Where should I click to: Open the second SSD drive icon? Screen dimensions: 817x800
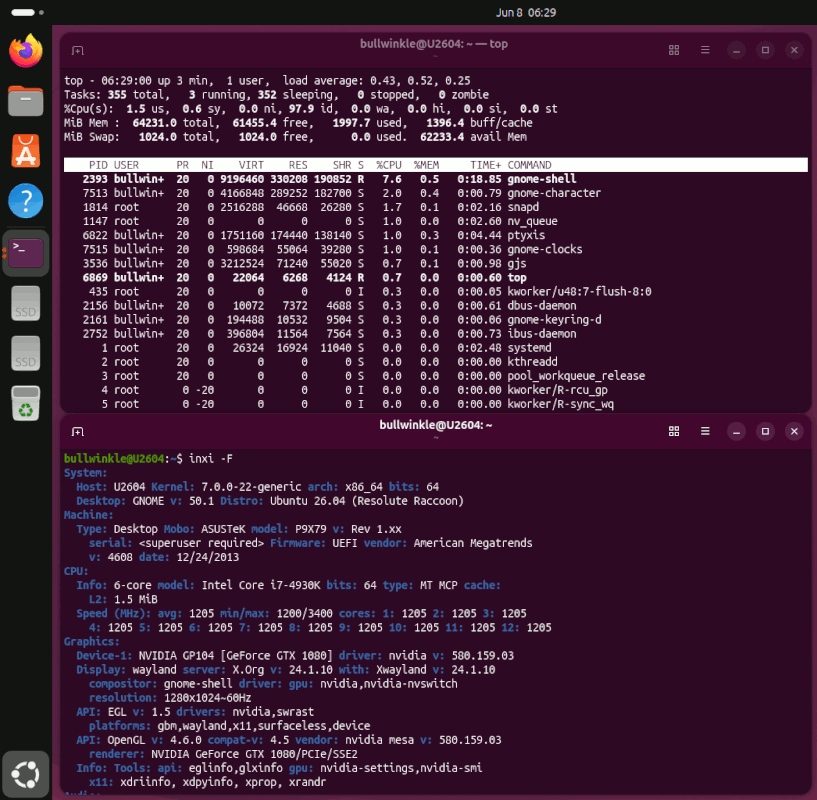[x=26, y=353]
